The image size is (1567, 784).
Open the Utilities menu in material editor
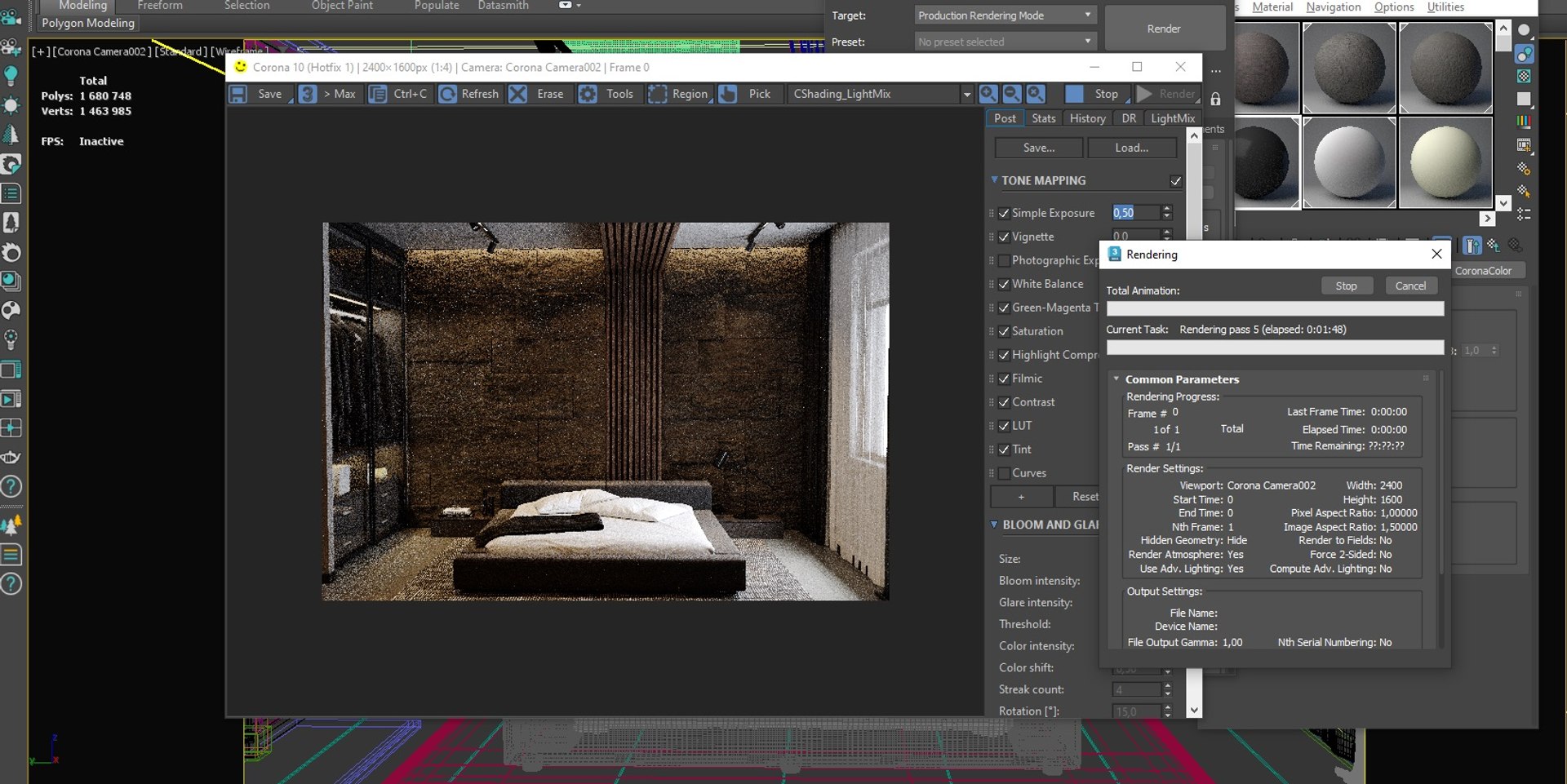click(x=1445, y=7)
